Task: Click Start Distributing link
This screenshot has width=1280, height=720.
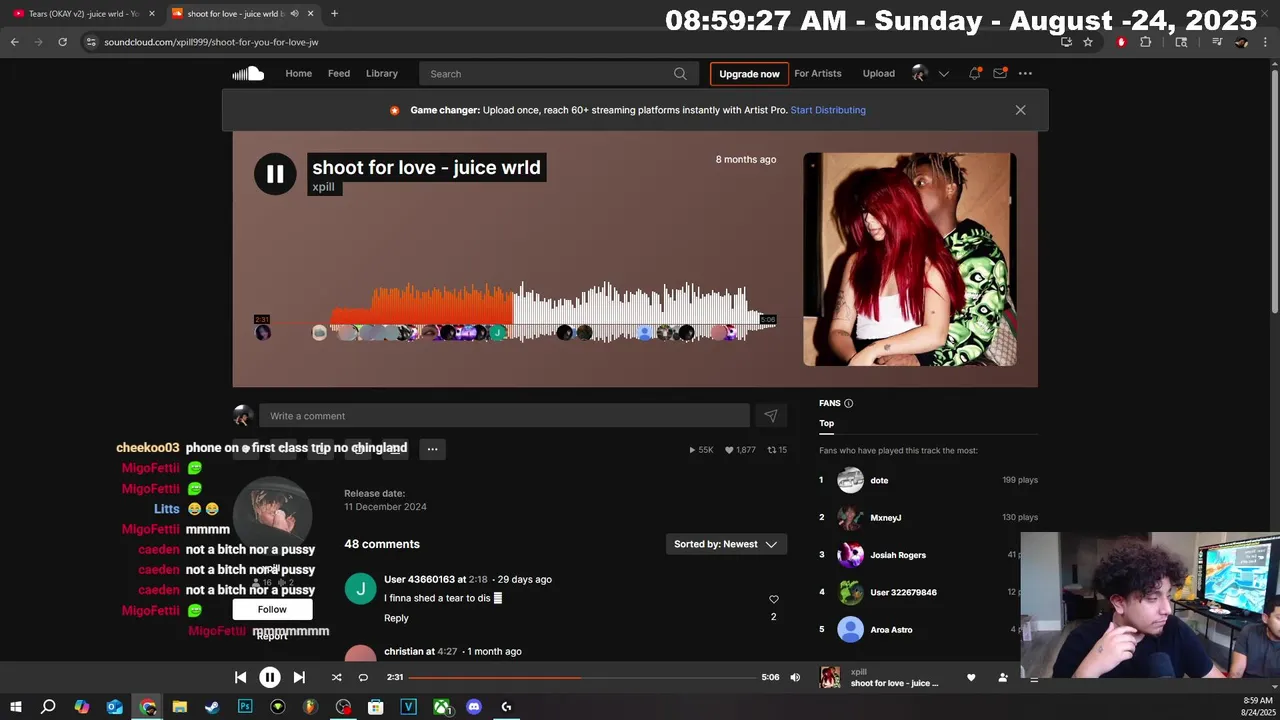Action: (828, 110)
